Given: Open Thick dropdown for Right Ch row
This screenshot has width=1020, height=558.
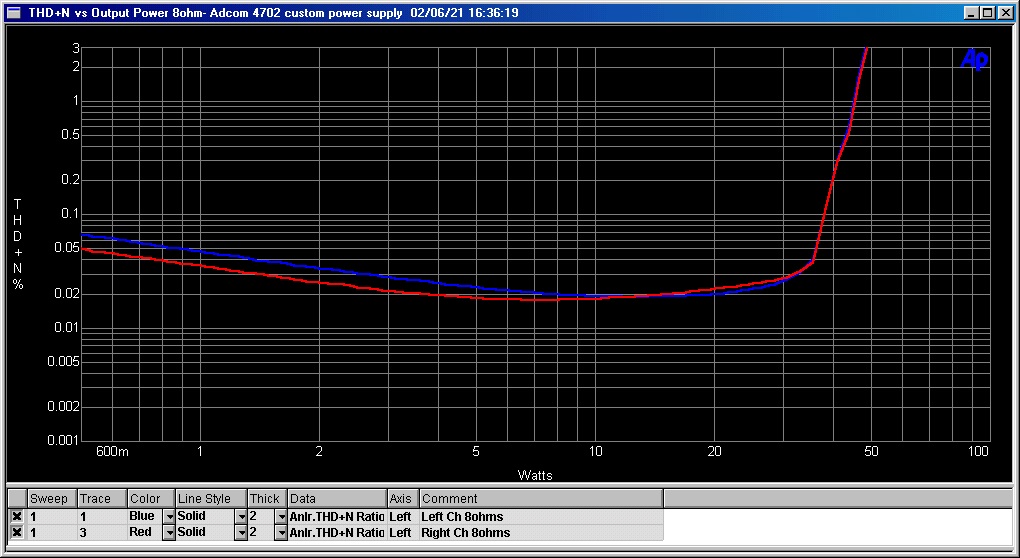Looking at the screenshot, I should point(281,533).
